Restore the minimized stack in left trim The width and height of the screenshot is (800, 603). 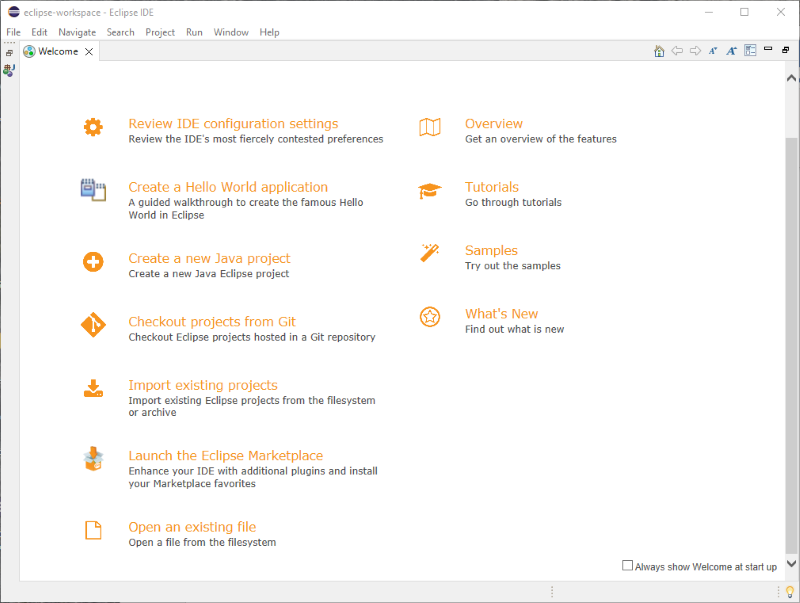click(9, 53)
